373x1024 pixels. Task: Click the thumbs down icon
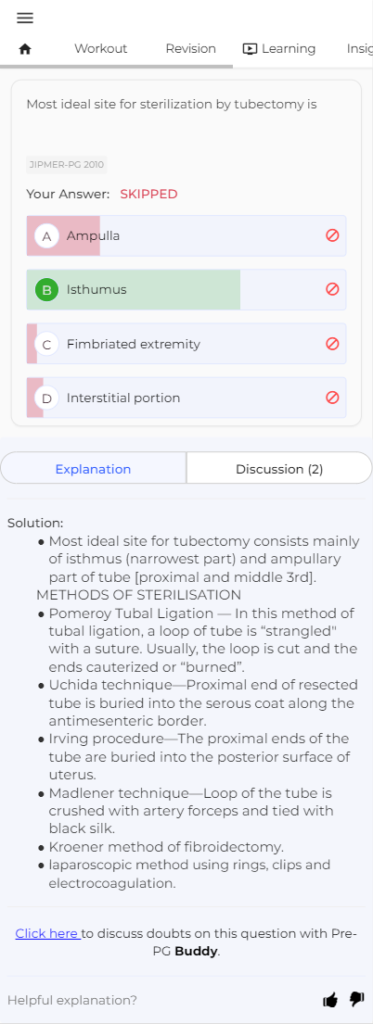[x=357, y=999]
